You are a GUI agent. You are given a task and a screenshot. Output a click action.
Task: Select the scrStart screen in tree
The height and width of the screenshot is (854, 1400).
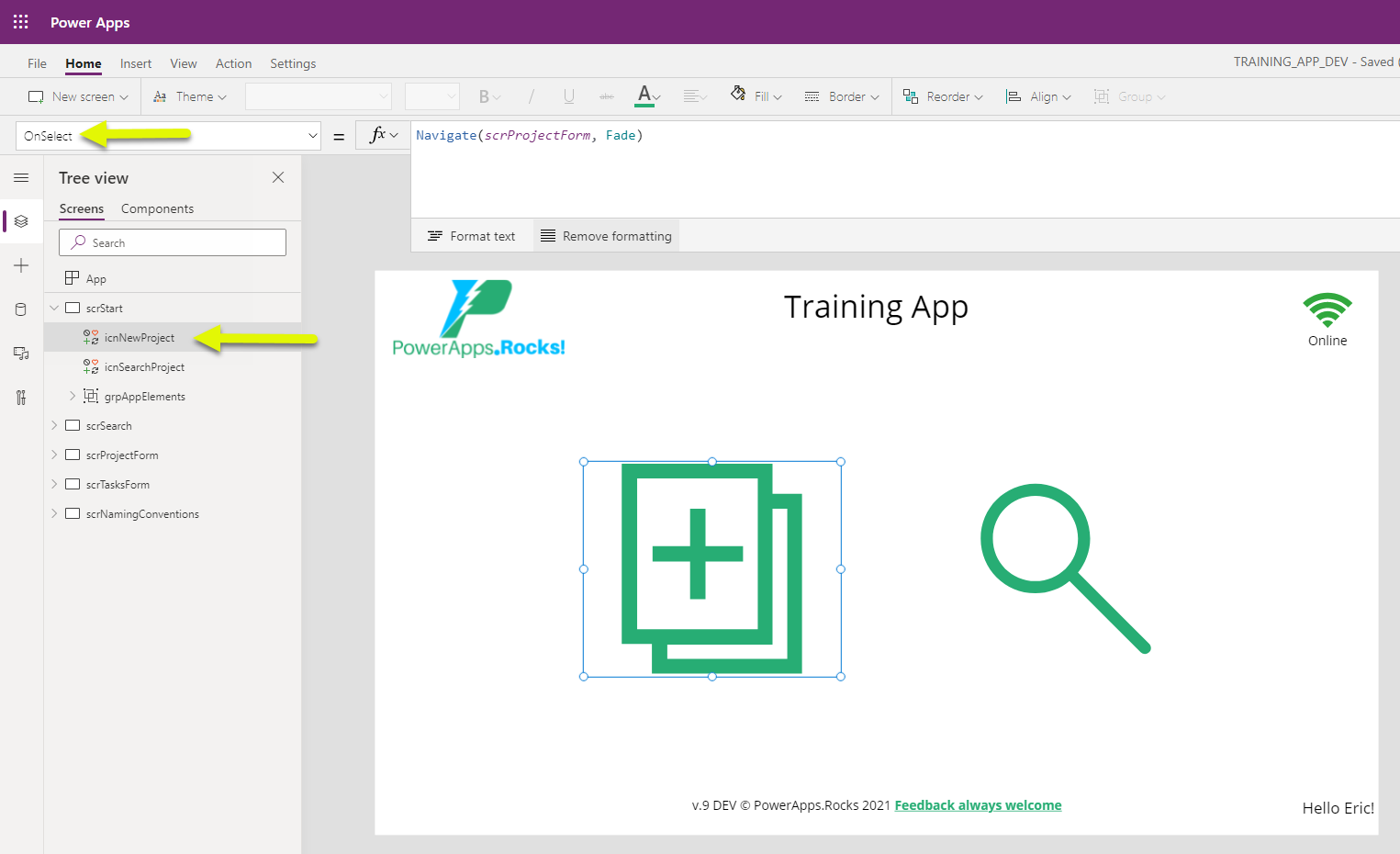[104, 309]
